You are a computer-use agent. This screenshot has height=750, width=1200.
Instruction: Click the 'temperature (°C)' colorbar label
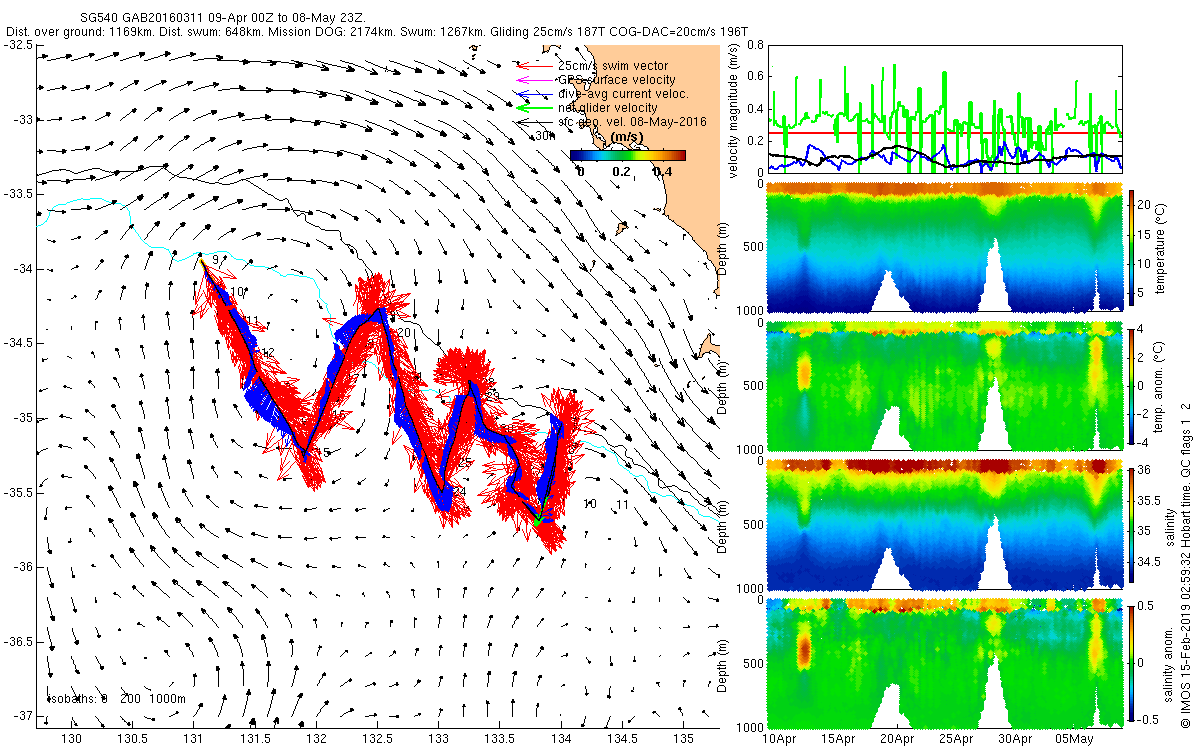[x=1162, y=247]
